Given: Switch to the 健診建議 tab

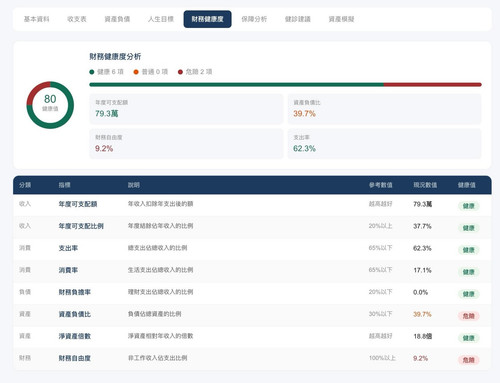Looking at the screenshot, I should (x=298, y=19).
